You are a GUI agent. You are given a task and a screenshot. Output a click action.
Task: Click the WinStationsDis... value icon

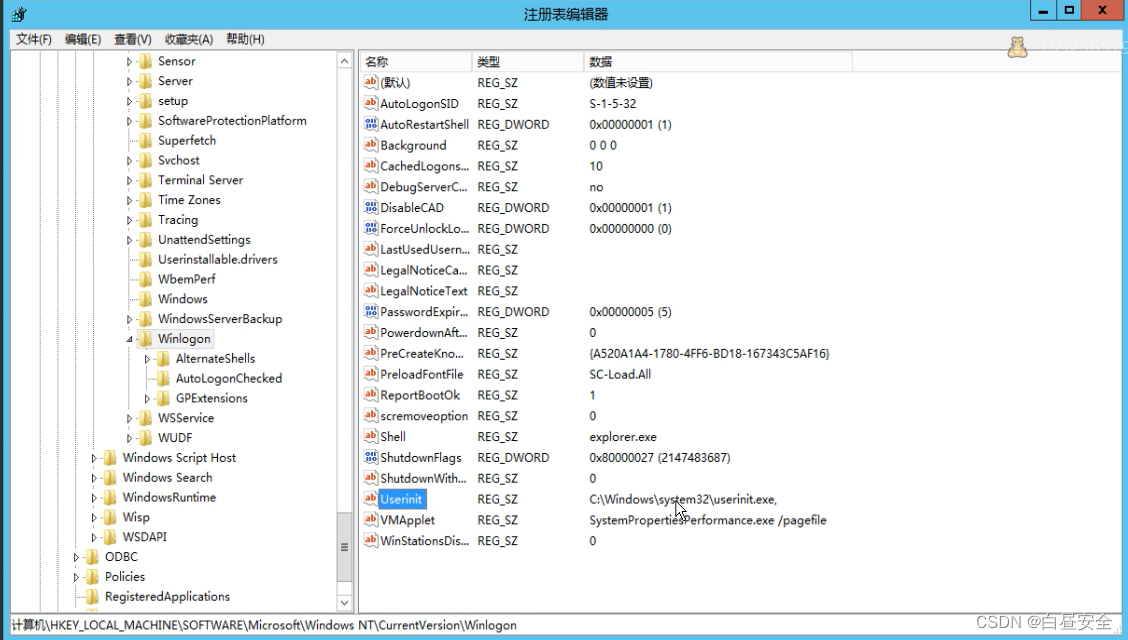[x=370, y=540]
